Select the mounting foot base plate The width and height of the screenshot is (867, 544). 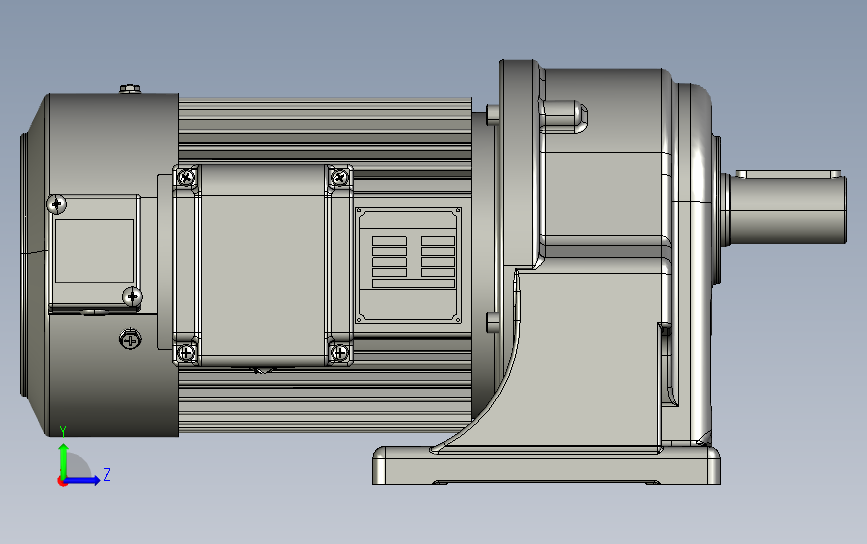(x=546, y=465)
